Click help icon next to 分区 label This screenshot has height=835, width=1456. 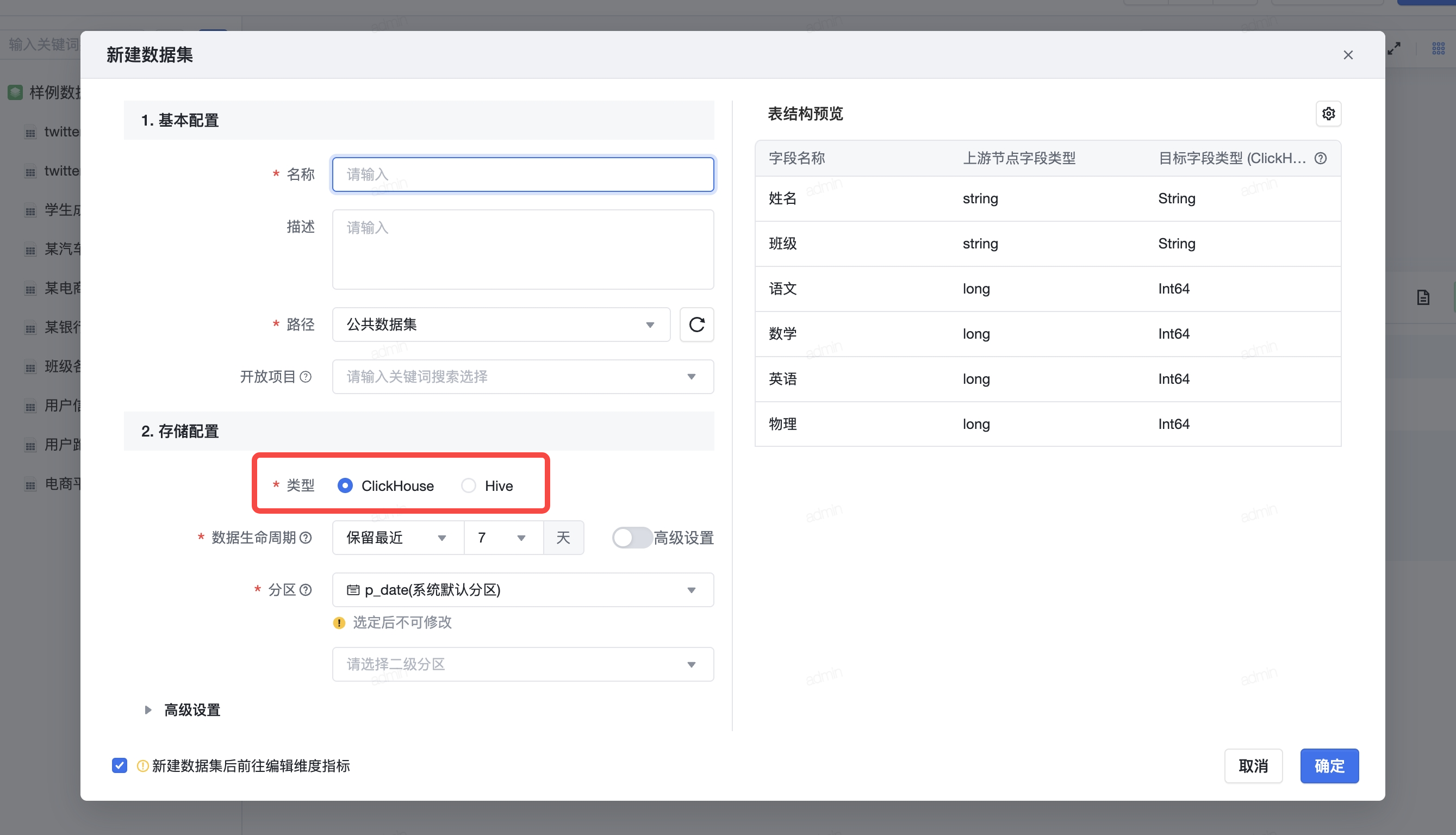tap(306, 589)
